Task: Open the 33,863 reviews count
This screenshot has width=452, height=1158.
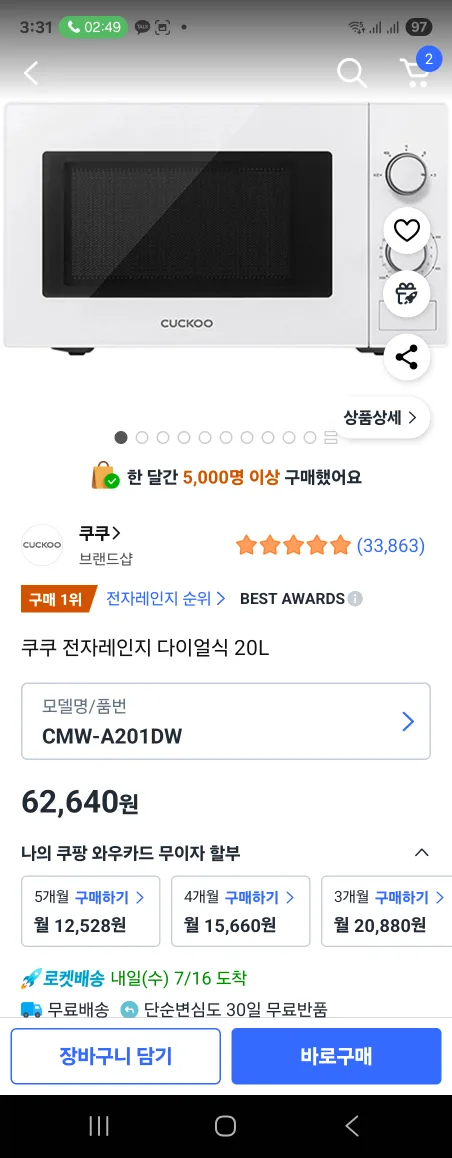Action: (391, 546)
